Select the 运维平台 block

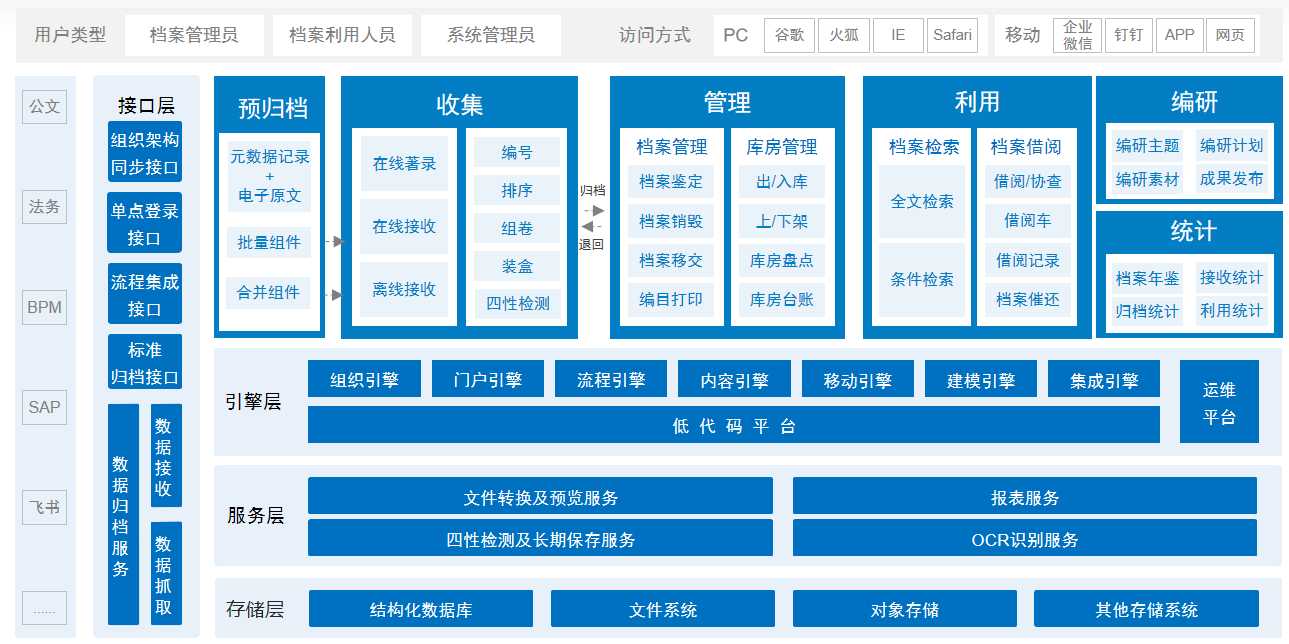[x=1219, y=402]
